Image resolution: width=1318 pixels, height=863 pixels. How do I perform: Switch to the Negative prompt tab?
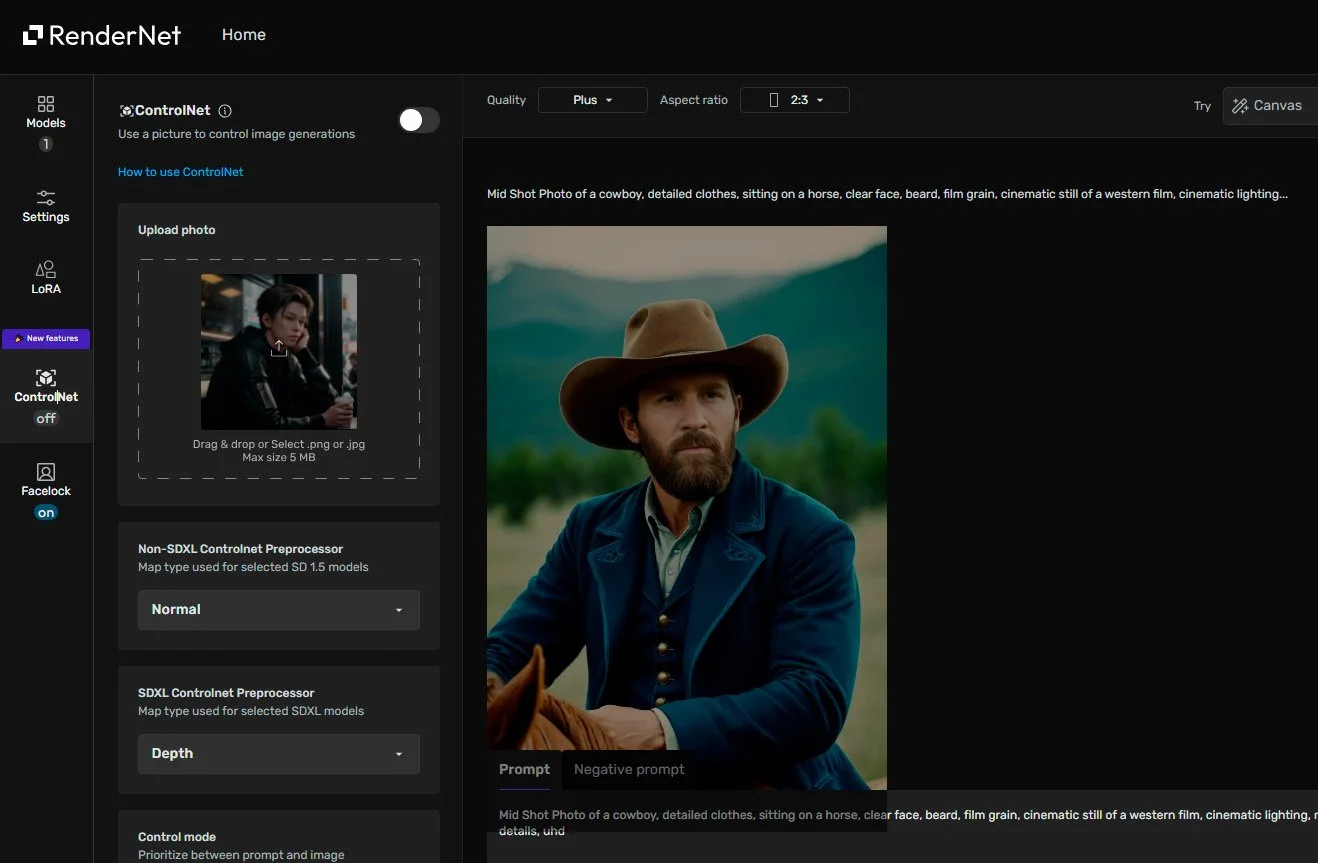[x=629, y=769]
